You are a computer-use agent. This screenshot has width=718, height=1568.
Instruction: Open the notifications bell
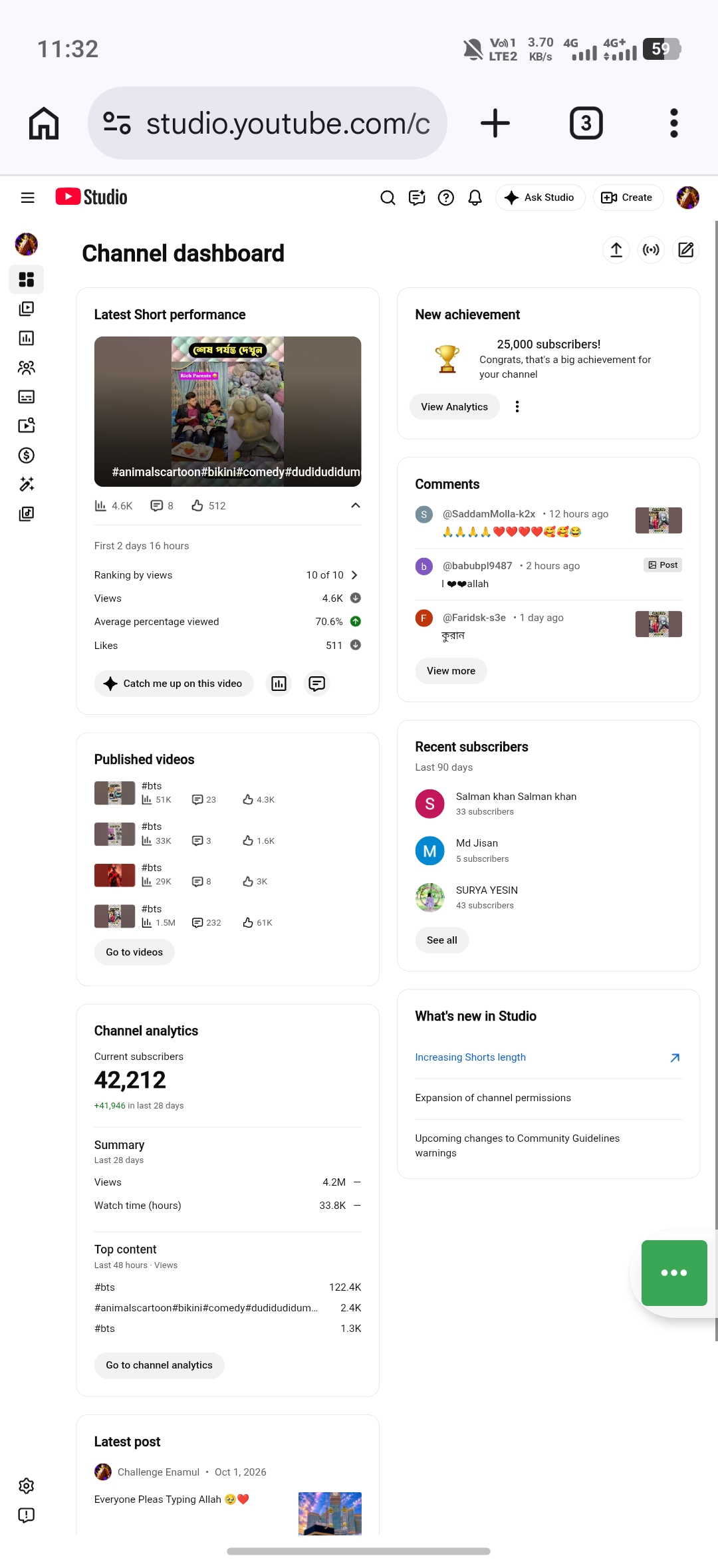[x=475, y=197]
